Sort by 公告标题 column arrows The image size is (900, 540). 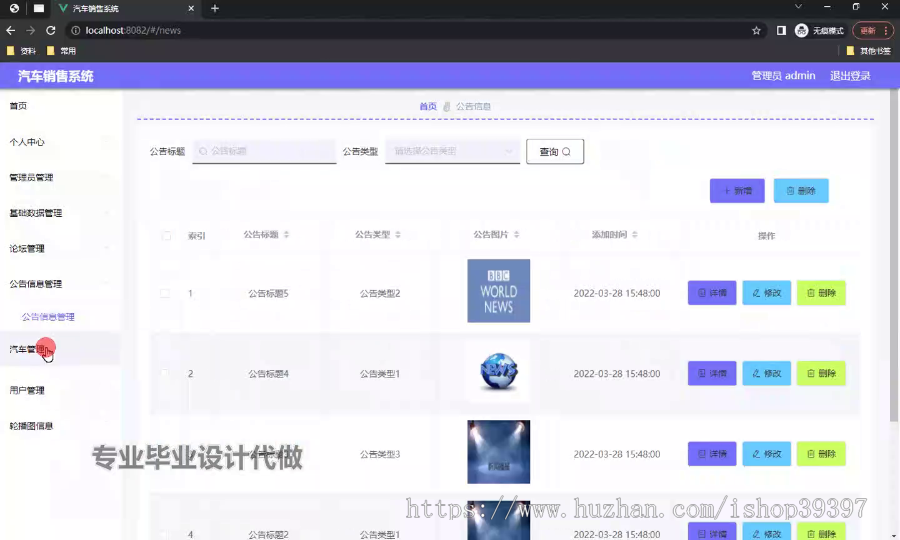point(286,235)
